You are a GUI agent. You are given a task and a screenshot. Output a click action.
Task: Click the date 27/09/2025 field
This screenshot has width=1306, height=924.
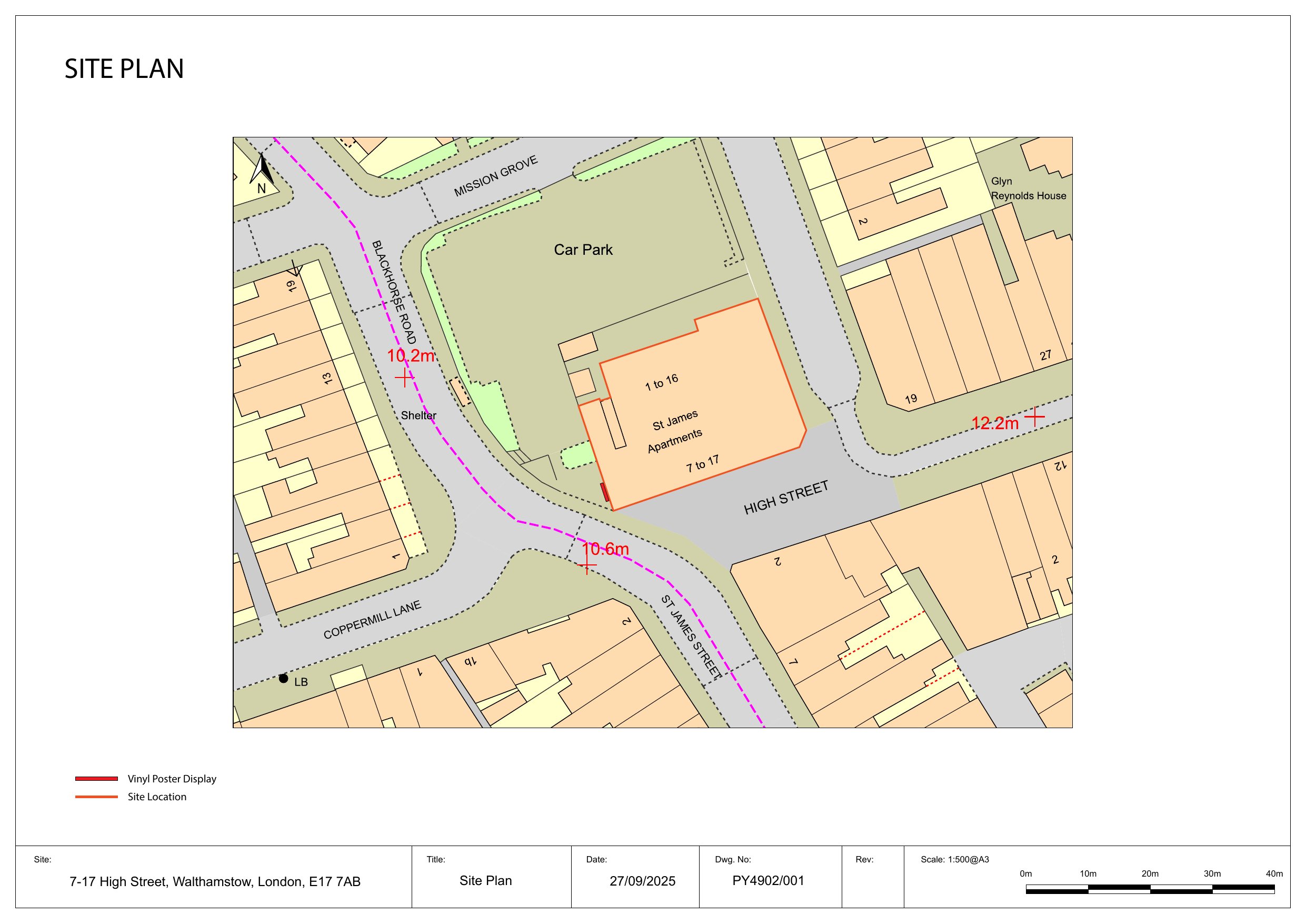coord(642,881)
